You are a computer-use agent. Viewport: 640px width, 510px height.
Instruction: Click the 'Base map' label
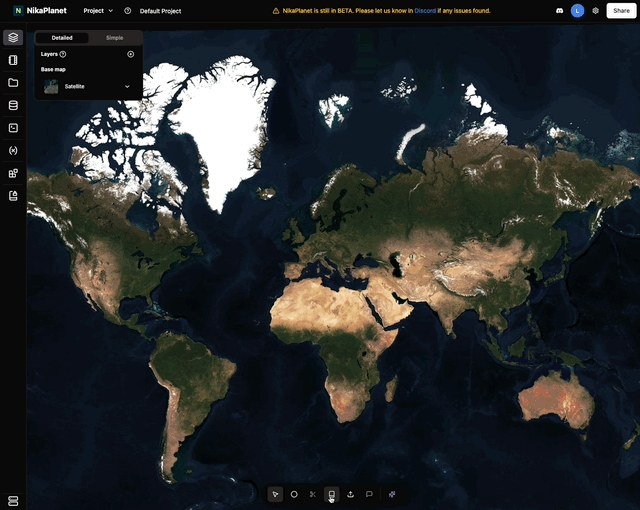[53, 69]
